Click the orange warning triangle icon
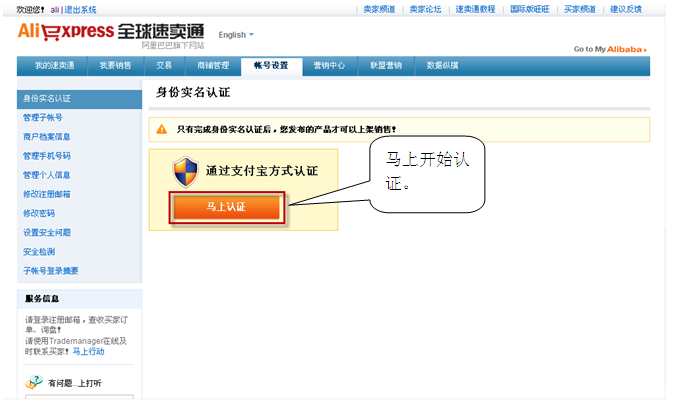675x420 pixels. click(162, 129)
